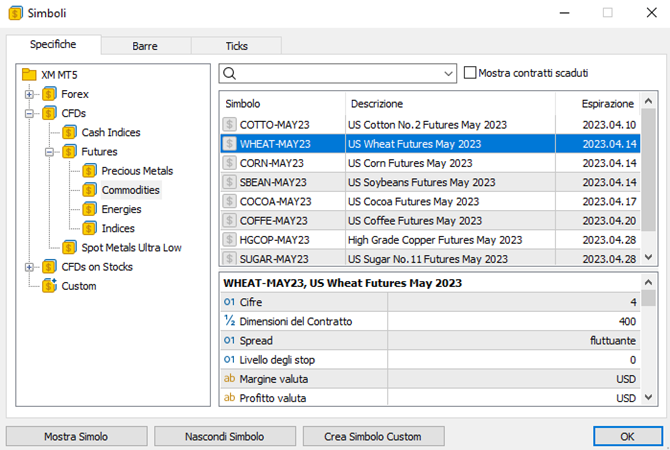Screen dimensions: 670x450
Task: Switch to the Barre tab
Action: (x=145, y=46)
